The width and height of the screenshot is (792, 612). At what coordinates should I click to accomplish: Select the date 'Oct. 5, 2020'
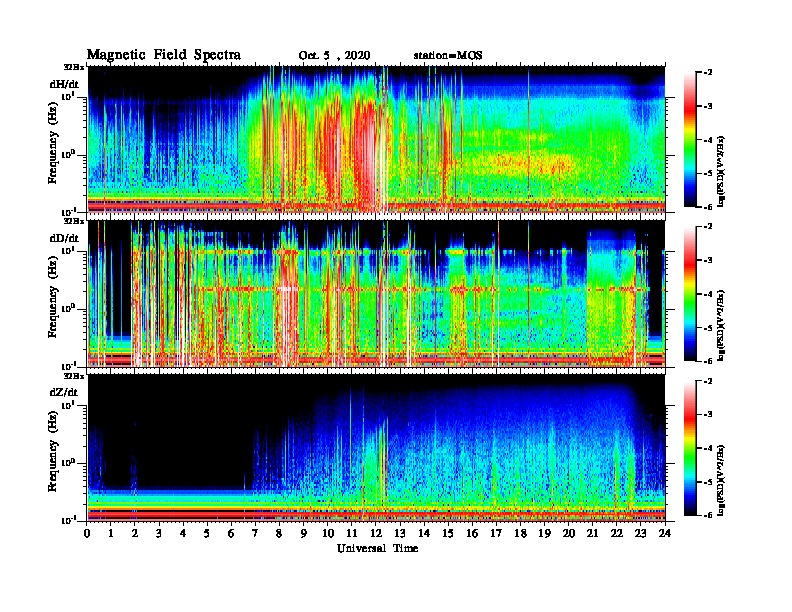click(x=334, y=56)
